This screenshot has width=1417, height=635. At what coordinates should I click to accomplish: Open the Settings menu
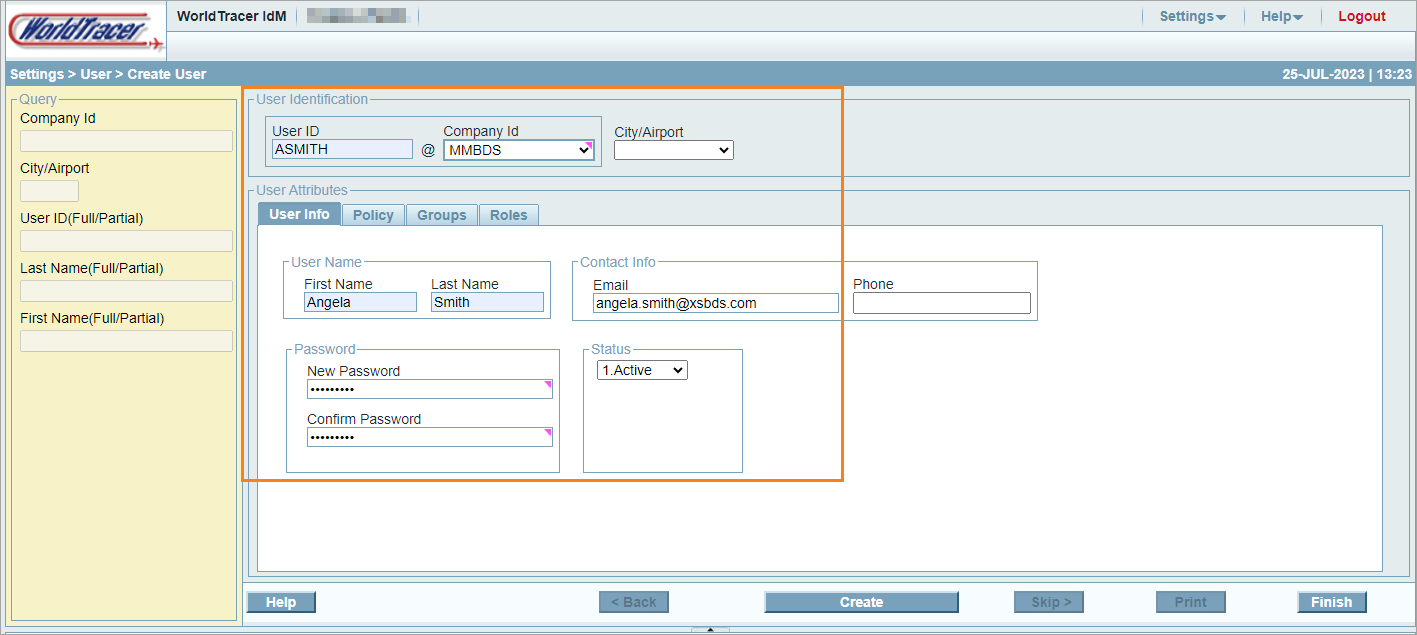pos(1192,17)
